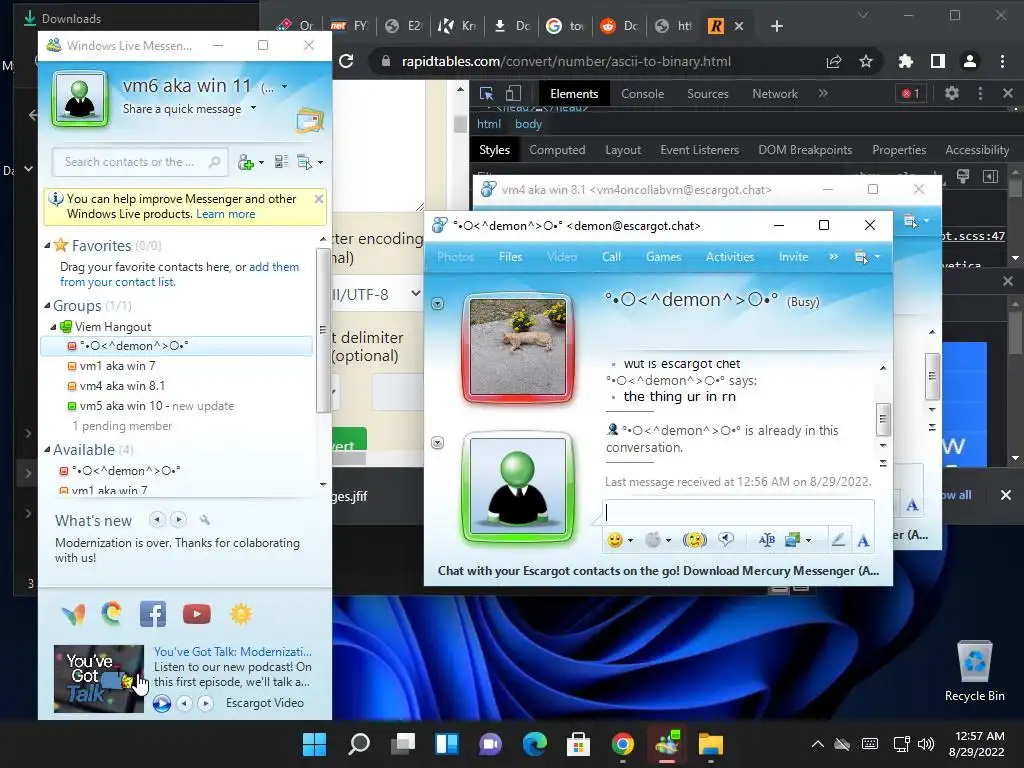Open What's new settings wrench
The width and height of the screenshot is (1024, 768).
pos(204,520)
